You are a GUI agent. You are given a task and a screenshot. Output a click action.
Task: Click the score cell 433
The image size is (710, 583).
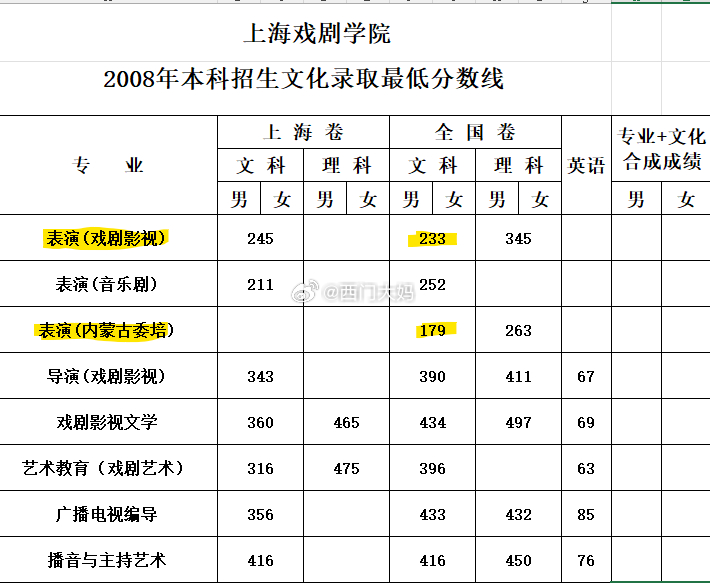(432, 515)
